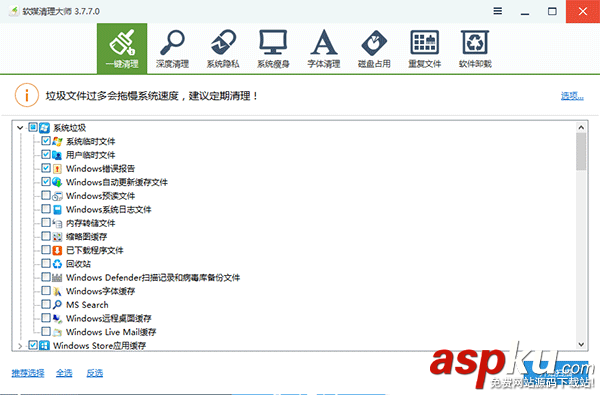The height and width of the screenshot is (395, 600).
Task: Open the 重复文件 tab
Action: (x=425, y=49)
